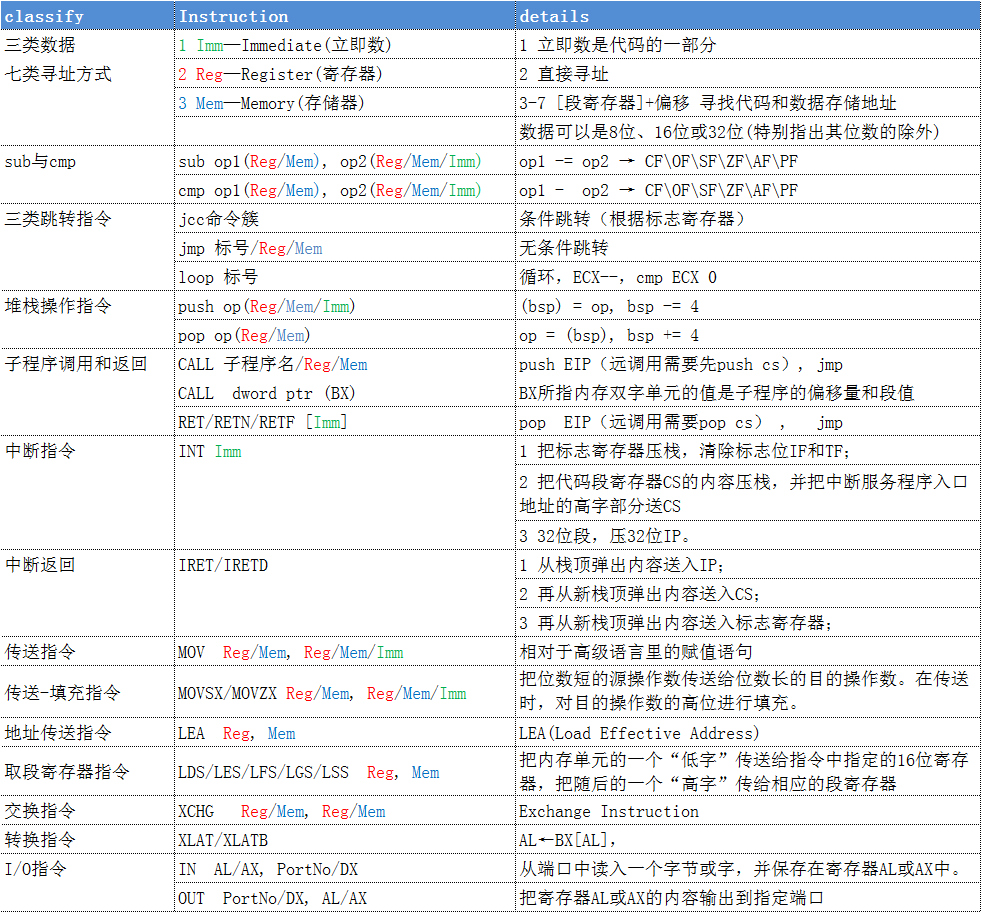Click the cell '循环, ECX--, cmp ECX 0'
The height and width of the screenshot is (912, 981).
point(748,276)
